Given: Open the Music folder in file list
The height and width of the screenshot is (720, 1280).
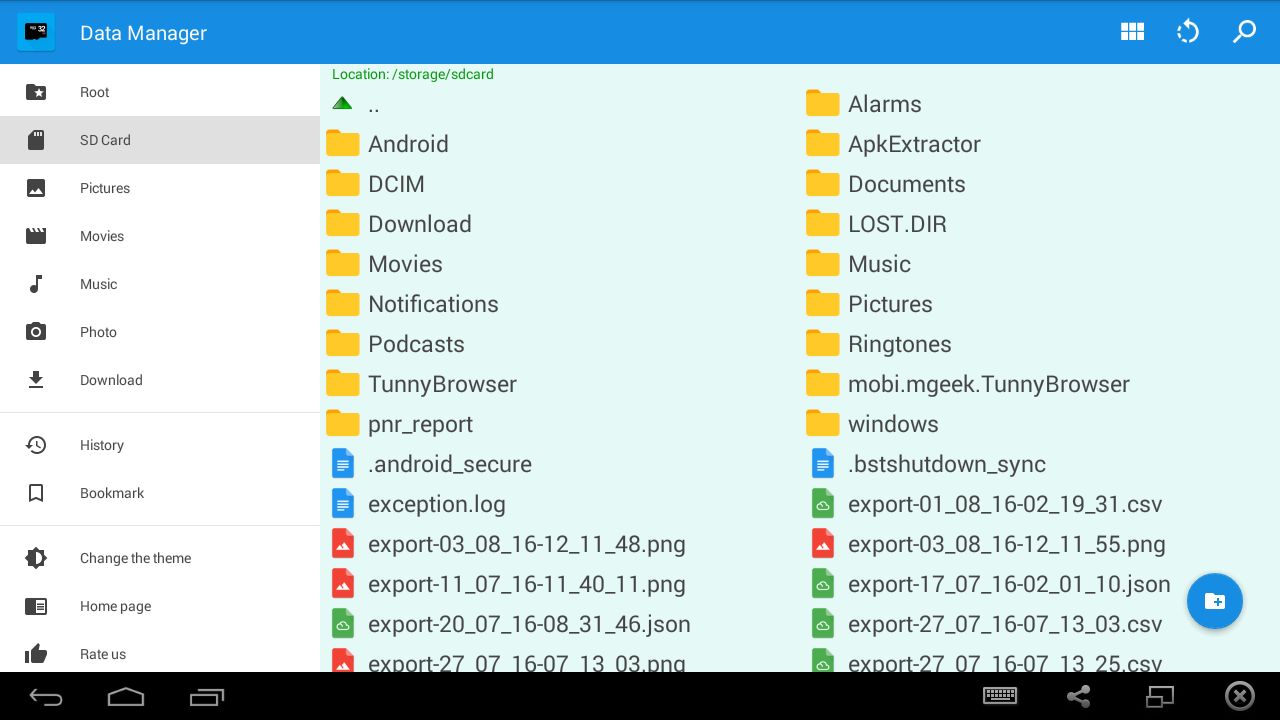Looking at the screenshot, I should [x=1040, y=264].
